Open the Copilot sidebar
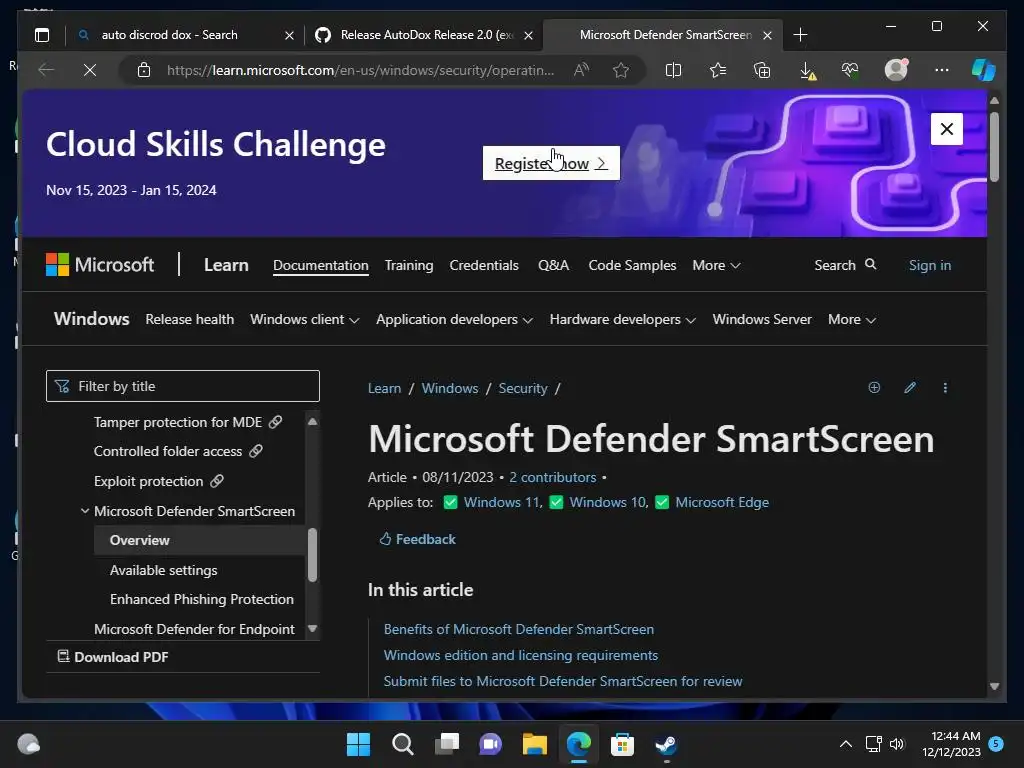1024x768 pixels. 984,70
